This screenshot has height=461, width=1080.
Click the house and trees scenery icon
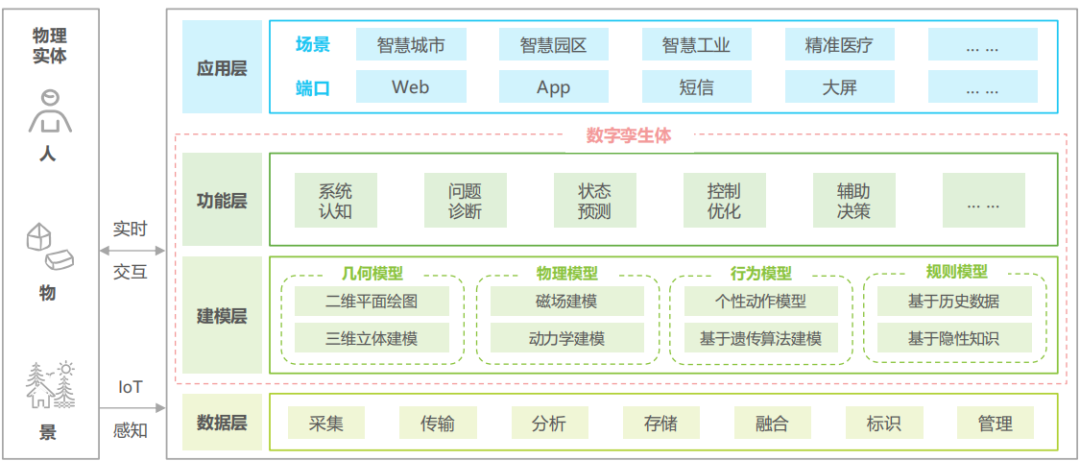pyautogui.click(x=50, y=385)
